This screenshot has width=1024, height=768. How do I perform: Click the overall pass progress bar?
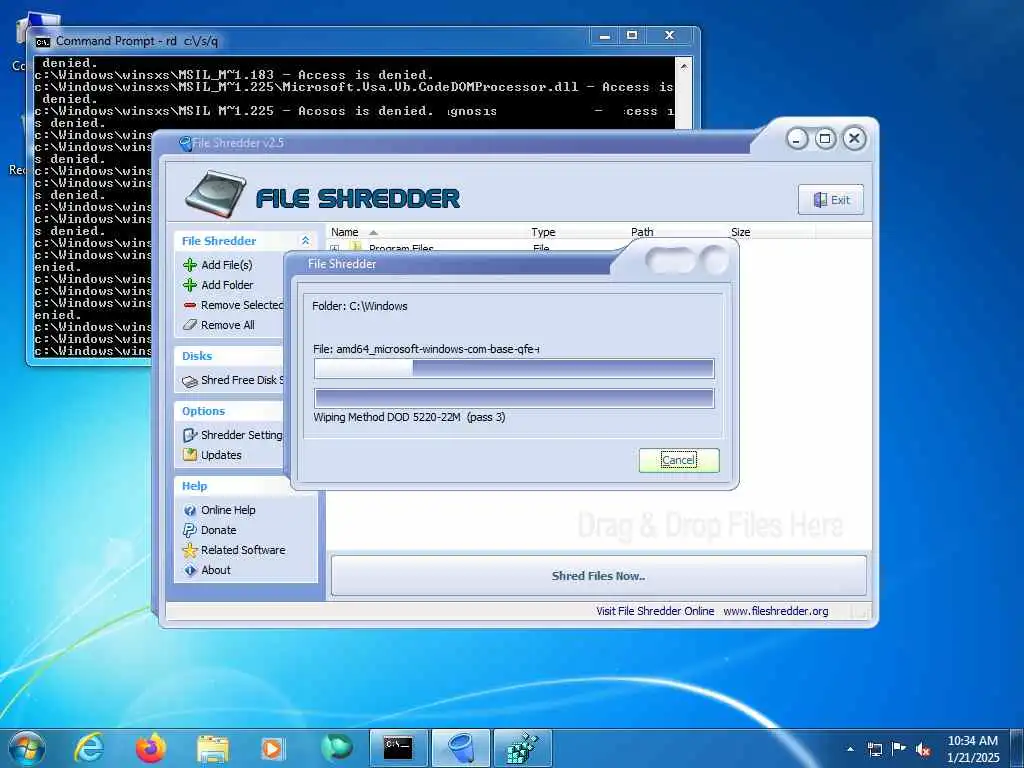(514, 398)
